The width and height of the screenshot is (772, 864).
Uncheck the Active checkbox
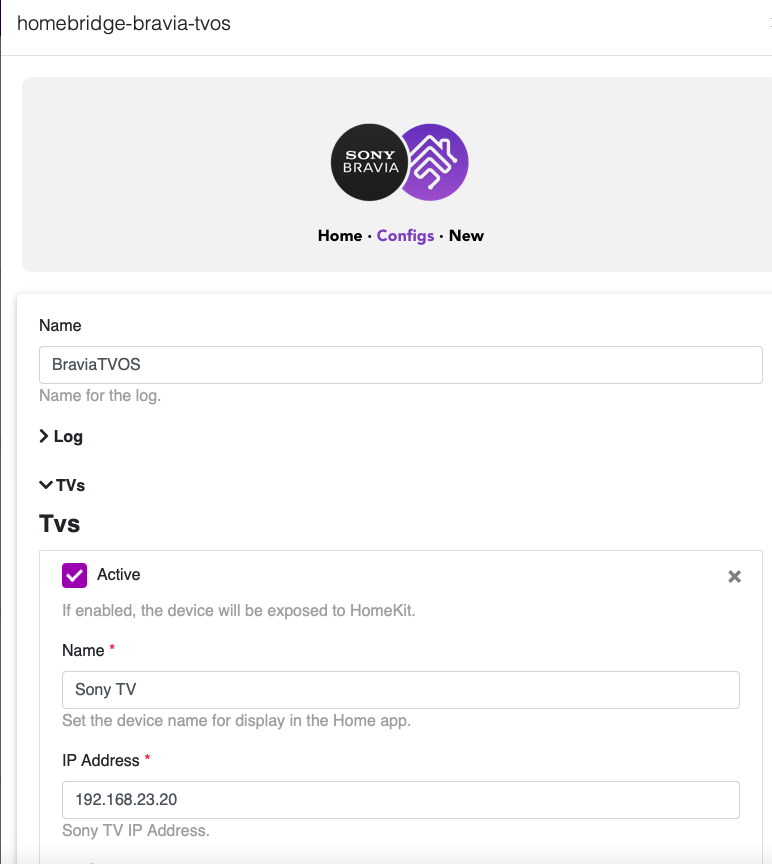[74, 575]
